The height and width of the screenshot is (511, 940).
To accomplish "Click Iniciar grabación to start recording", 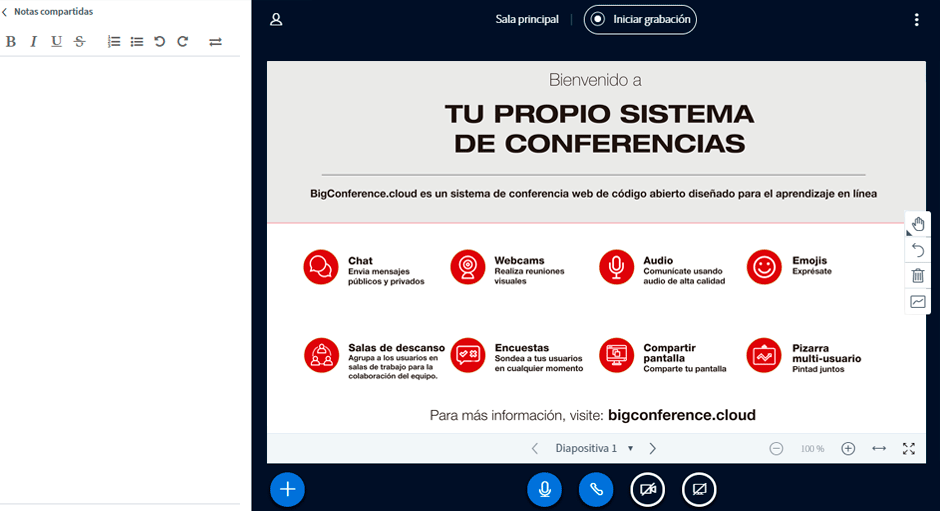I will tap(640, 19).
